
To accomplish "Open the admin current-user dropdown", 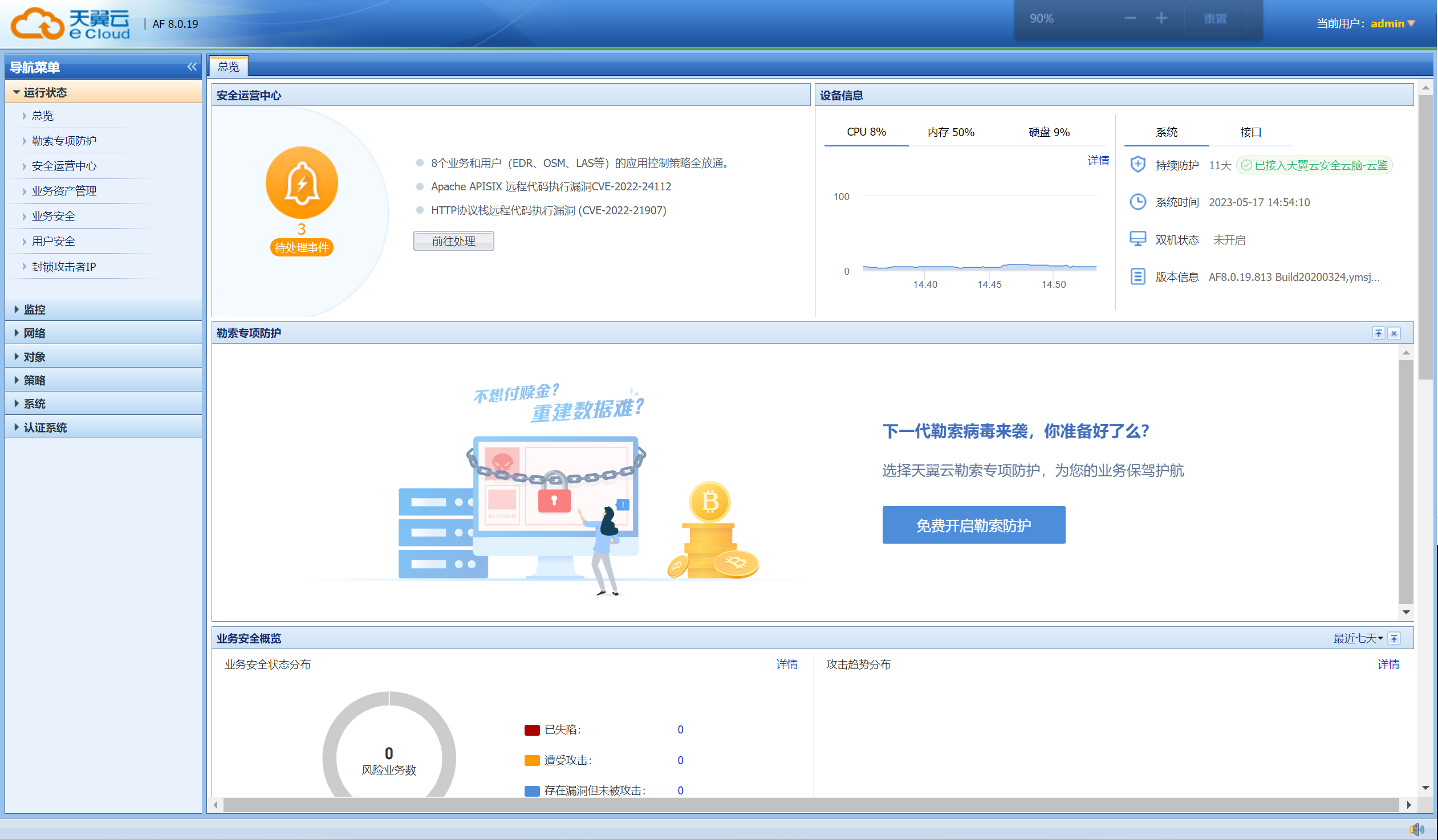I will [1392, 23].
